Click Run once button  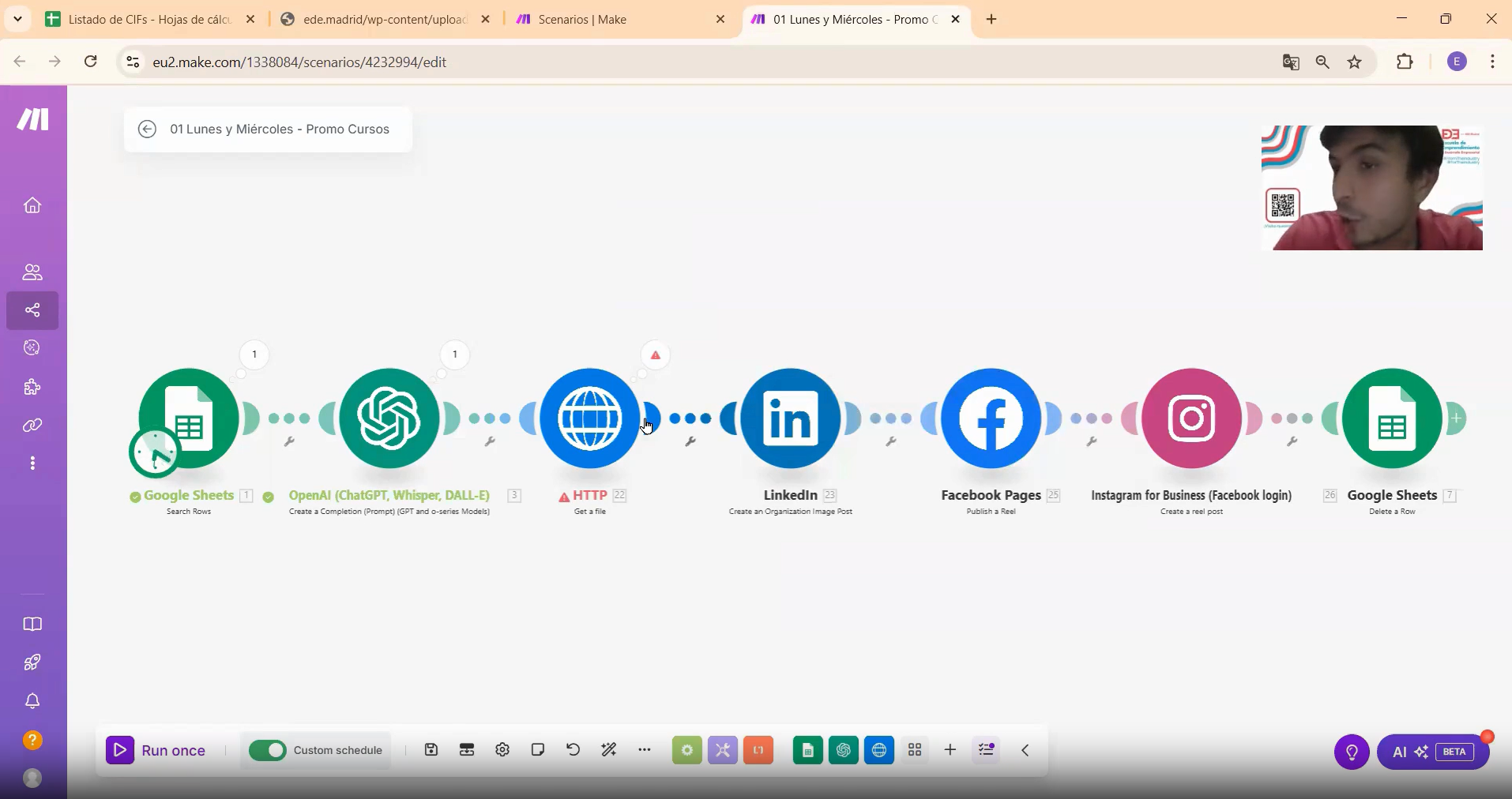(156, 750)
